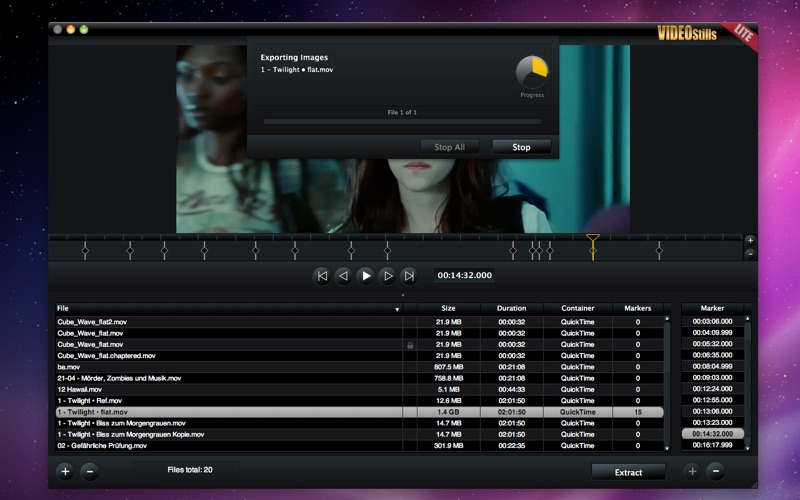800x500 pixels.
Task: Select marker 00:13:23.000
Action: coord(712,422)
